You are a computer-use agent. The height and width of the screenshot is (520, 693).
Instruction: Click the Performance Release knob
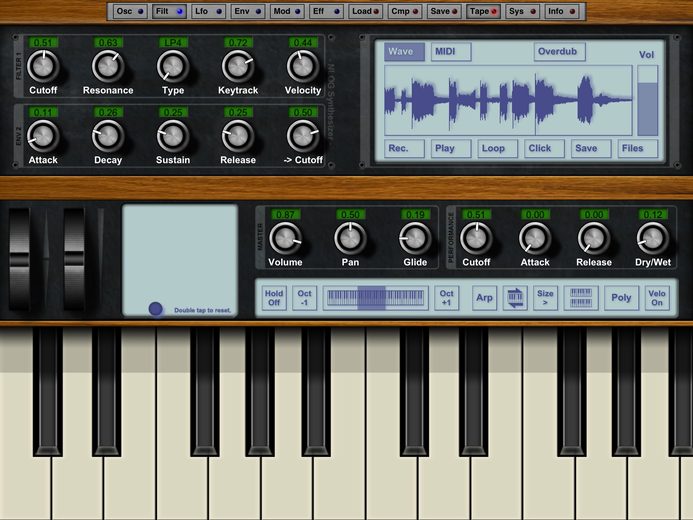[x=594, y=239]
